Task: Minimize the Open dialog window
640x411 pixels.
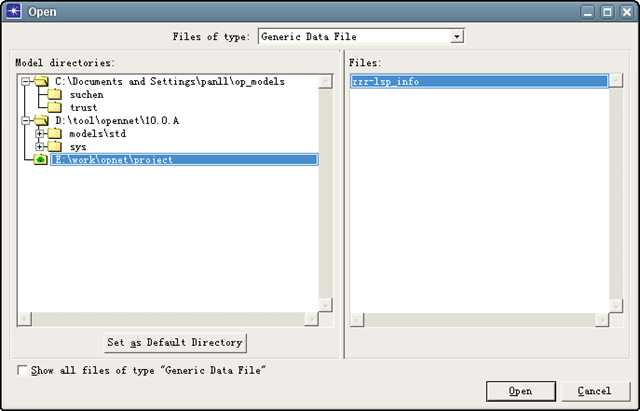Action: click(x=588, y=12)
